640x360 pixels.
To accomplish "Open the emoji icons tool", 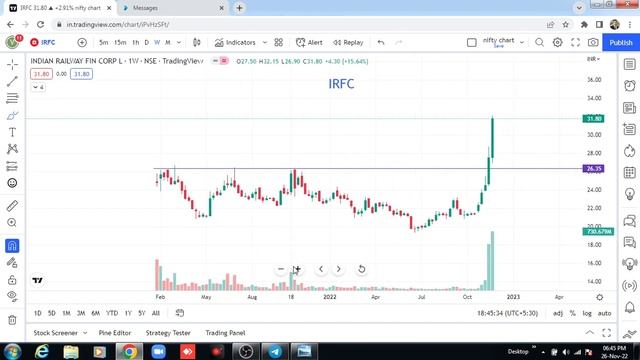I will (x=12, y=183).
